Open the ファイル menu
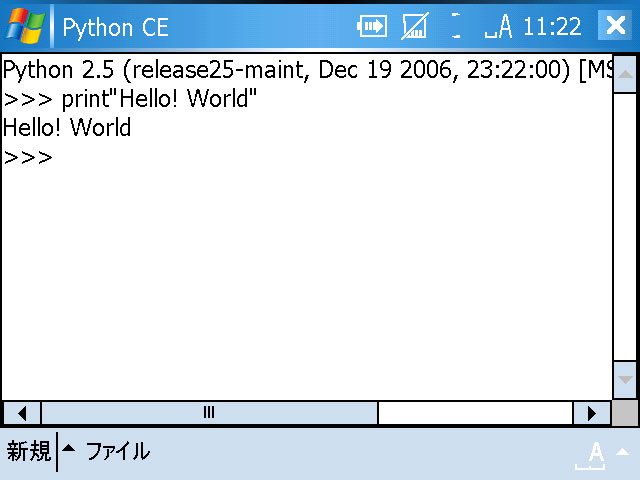640x480 pixels. point(118,451)
